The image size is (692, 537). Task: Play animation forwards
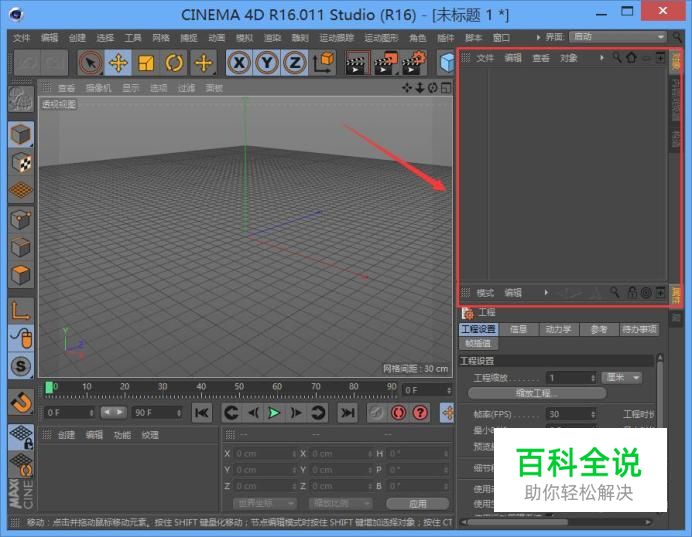click(x=274, y=413)
